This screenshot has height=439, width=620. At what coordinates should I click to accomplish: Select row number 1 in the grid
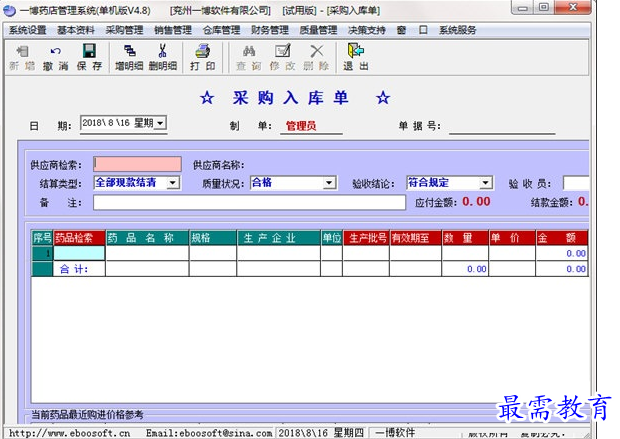pos(42,253)
